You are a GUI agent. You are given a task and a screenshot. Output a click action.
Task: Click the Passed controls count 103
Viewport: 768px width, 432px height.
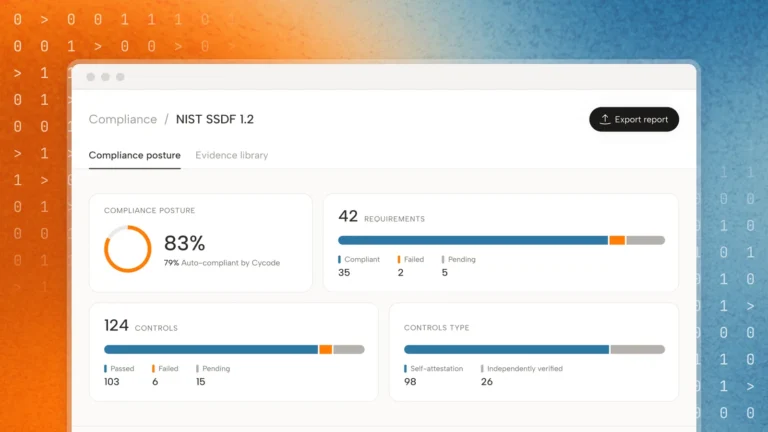coord(112,382)
